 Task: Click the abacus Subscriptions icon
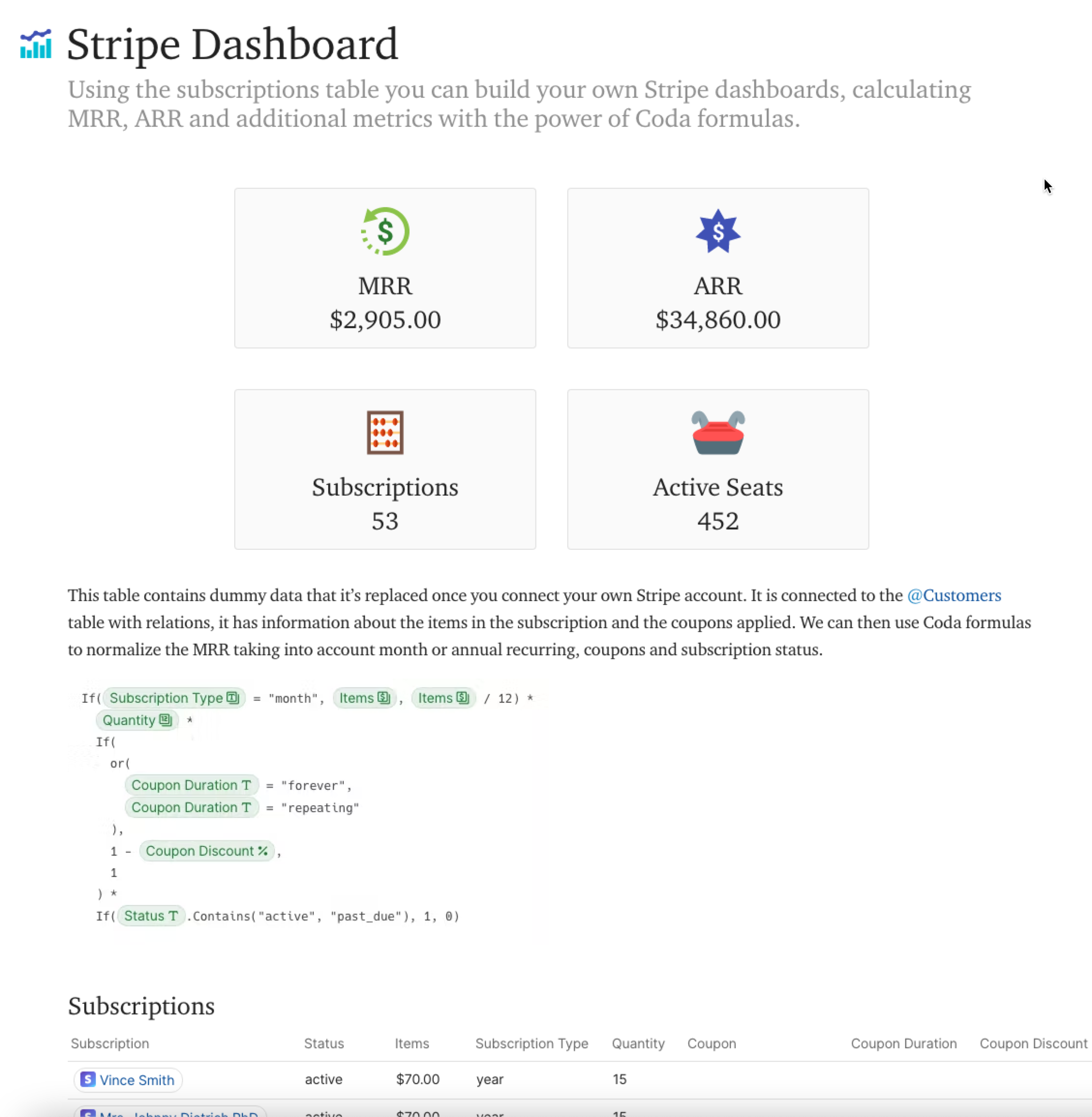[x=385, y=432]
